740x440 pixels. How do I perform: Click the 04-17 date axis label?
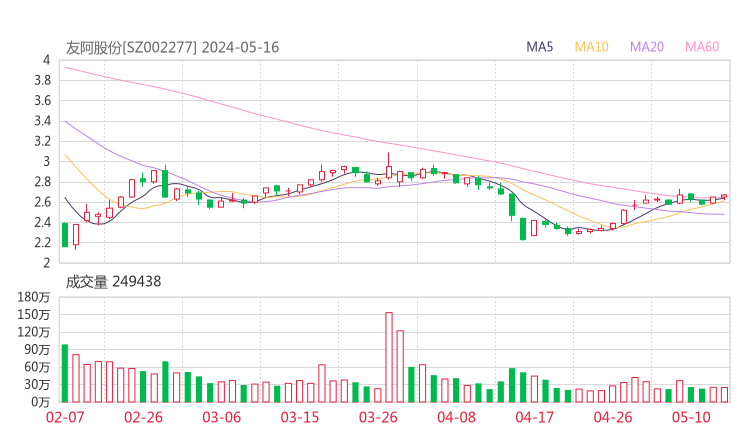(x=535, y=417)
